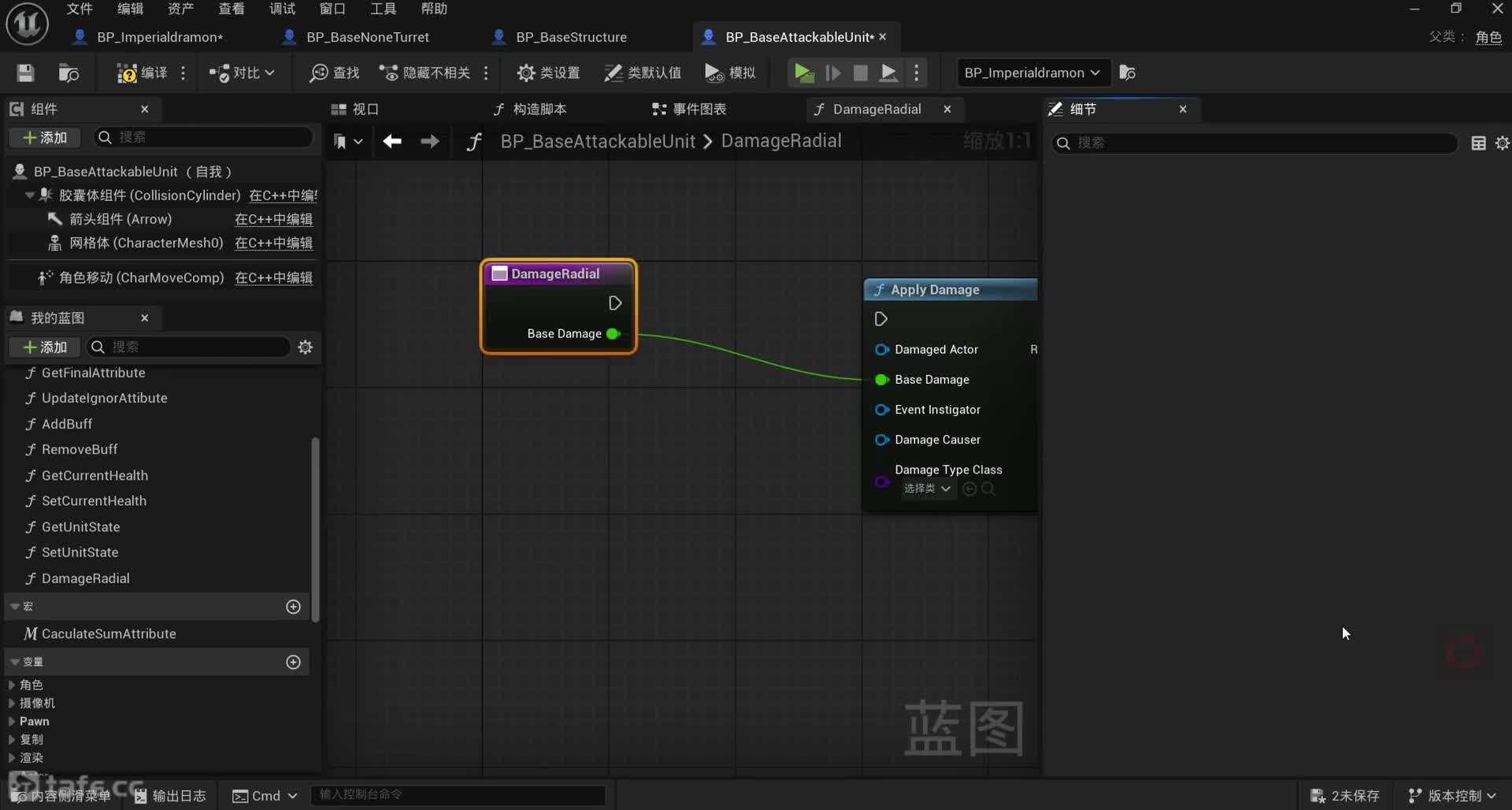1512x810 pixels.
Task: Click the Damaged Actor pin on Apply Damage
Action: 882,350
